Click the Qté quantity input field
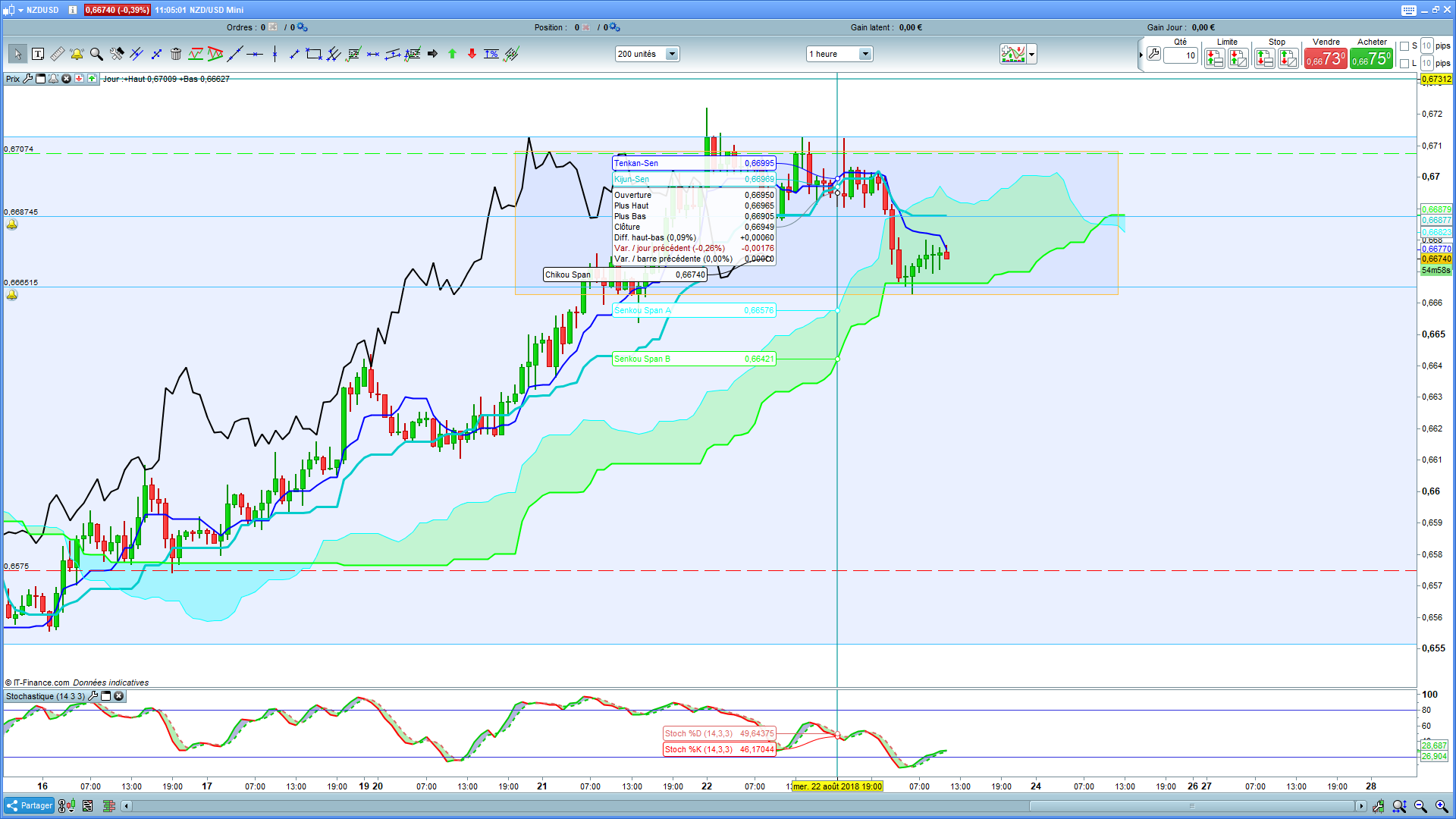The width and height of the screenshot is (1456, 819). coord(1181,55)
